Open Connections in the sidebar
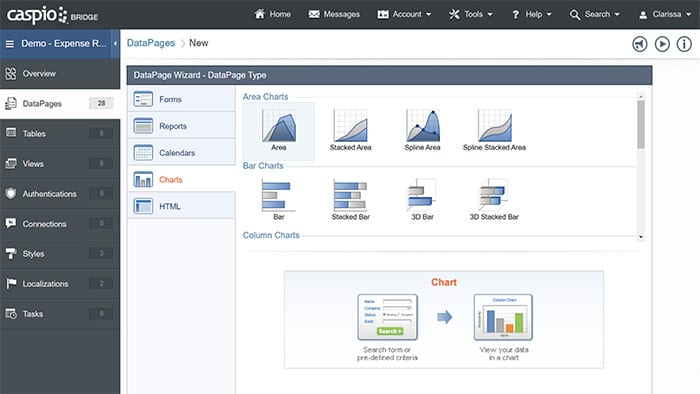Screen dimensions: 700x394 [x=60, y=224]
